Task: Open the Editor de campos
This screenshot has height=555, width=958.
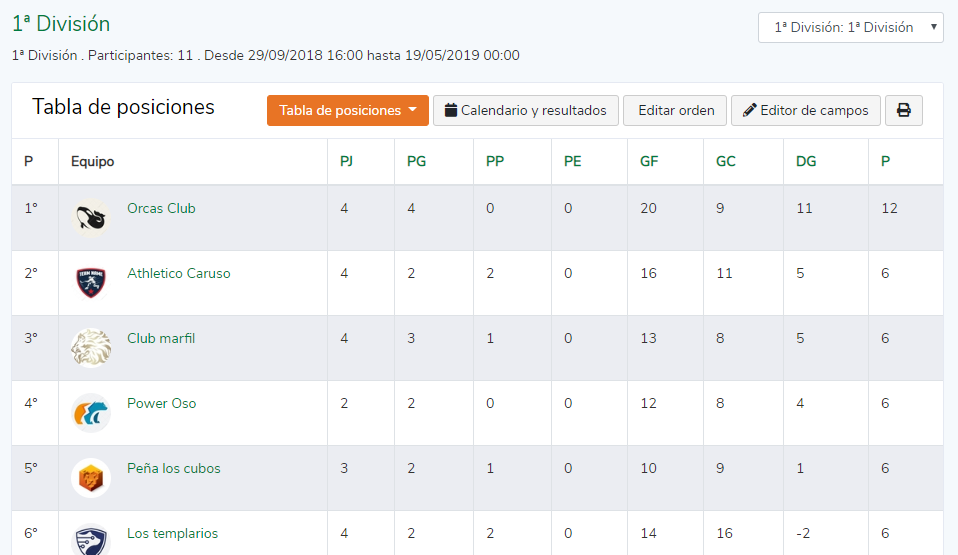Action: tap(806, 111)
